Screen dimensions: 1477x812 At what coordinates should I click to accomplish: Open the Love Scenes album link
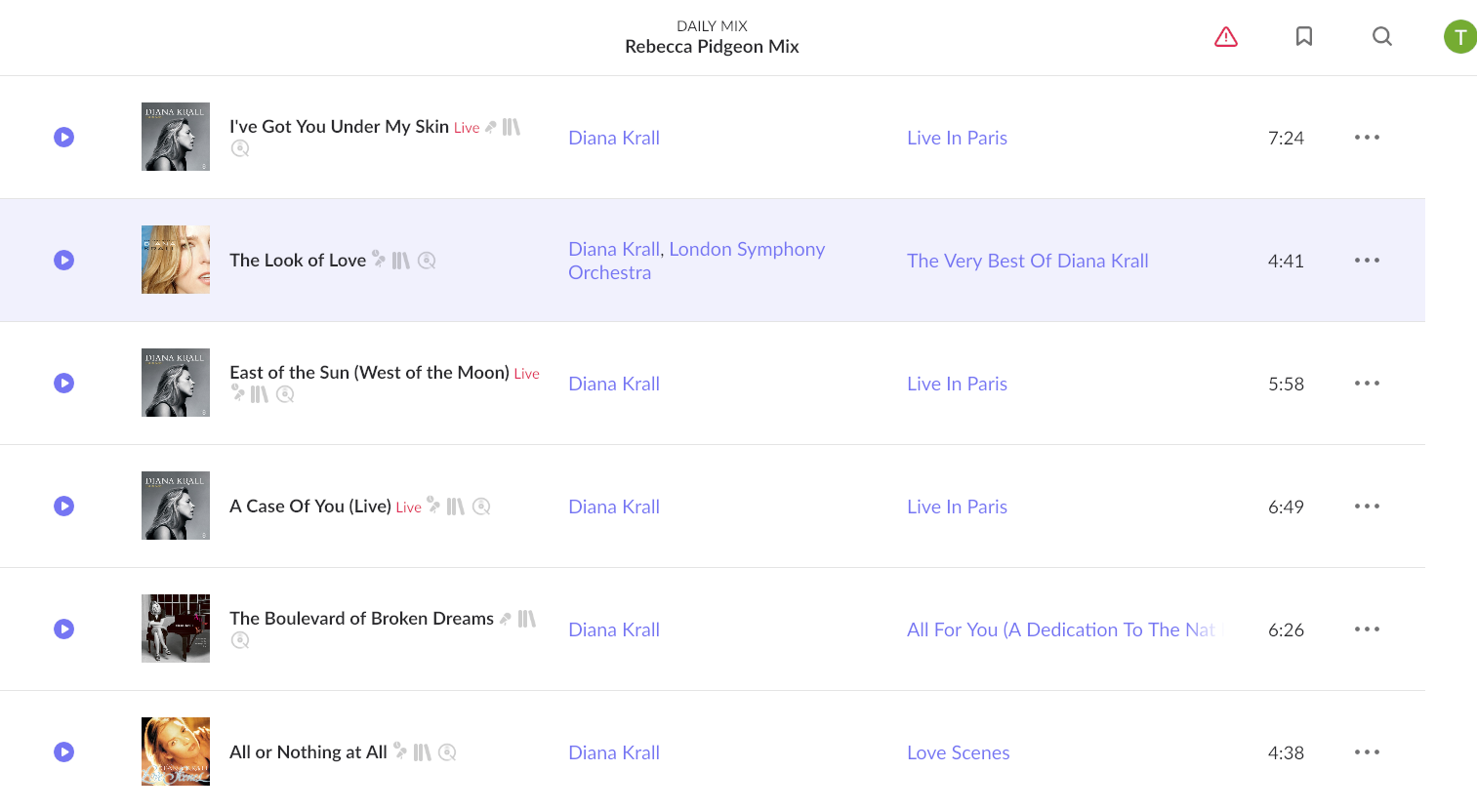pyautogui.click(x=959, y=752)
